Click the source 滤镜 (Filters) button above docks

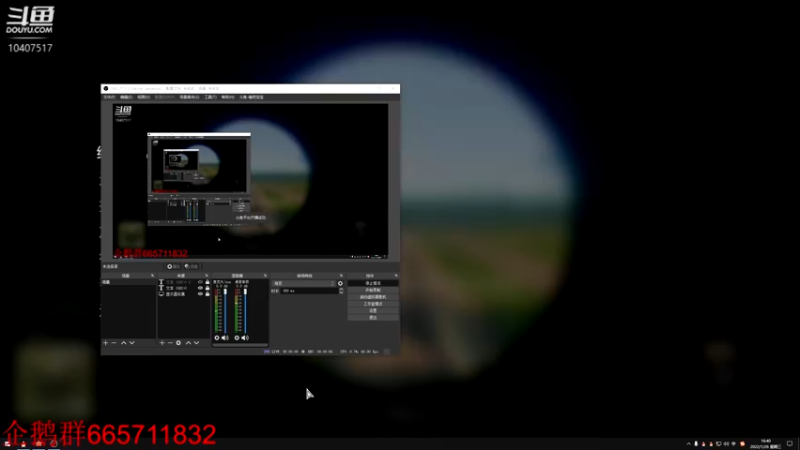[191, 266]
